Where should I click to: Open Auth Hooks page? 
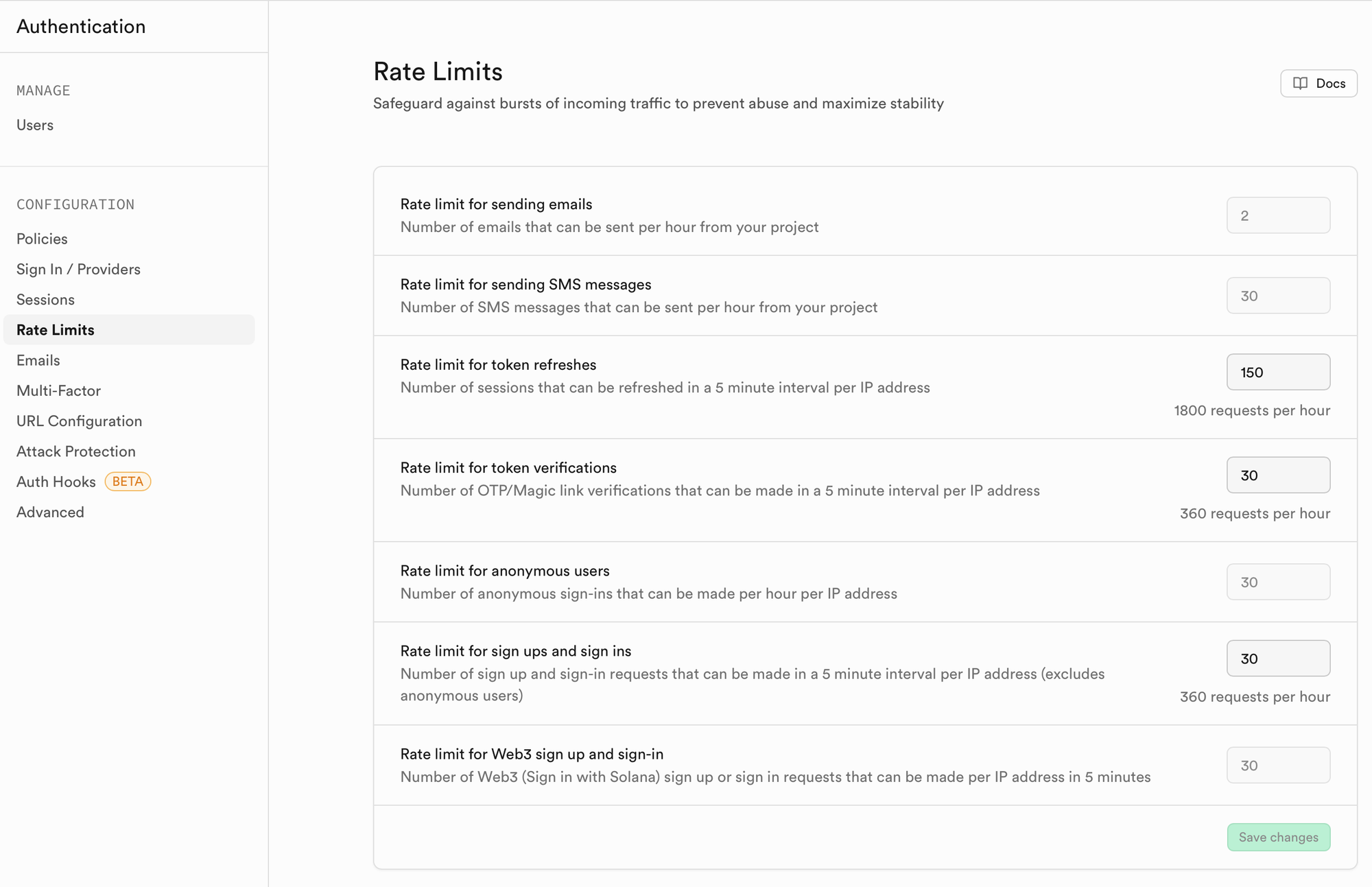(56, 482)
